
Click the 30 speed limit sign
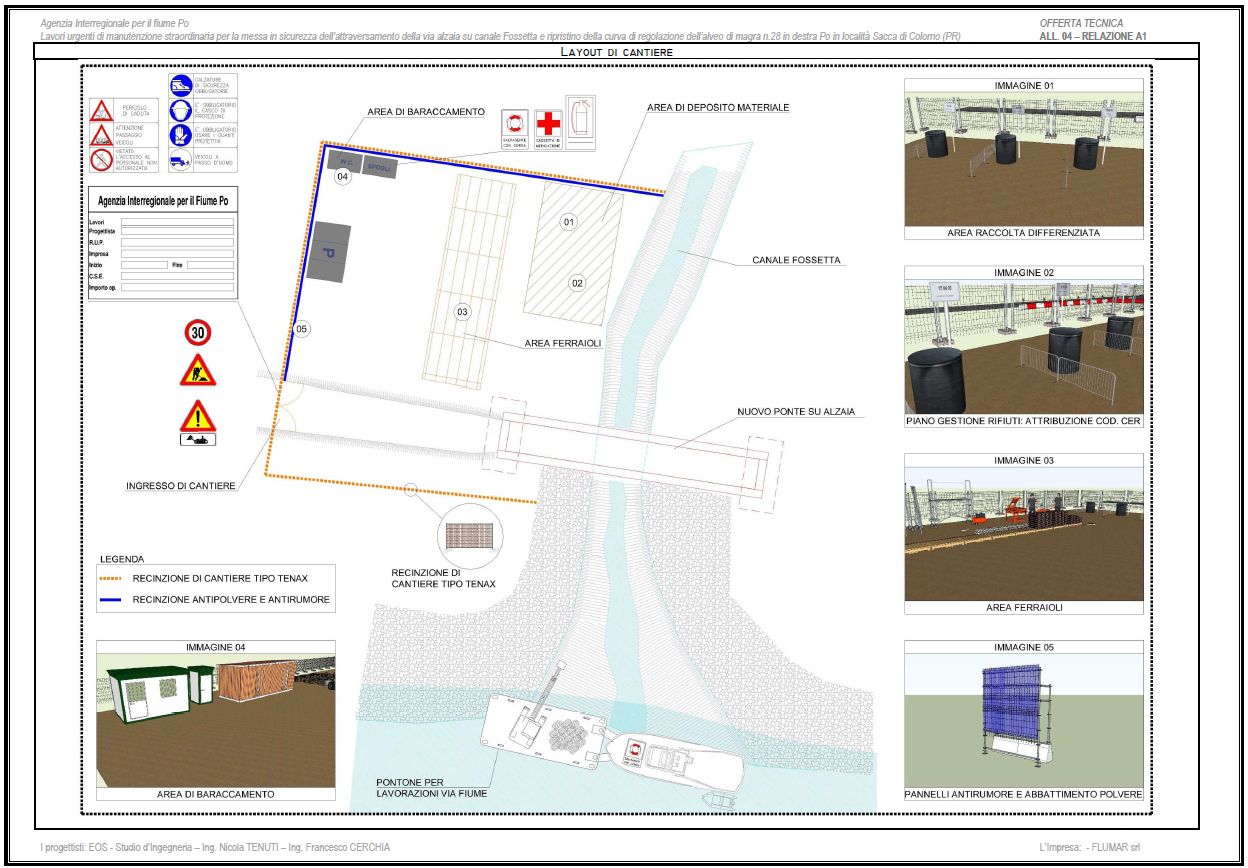click(197, 332)
